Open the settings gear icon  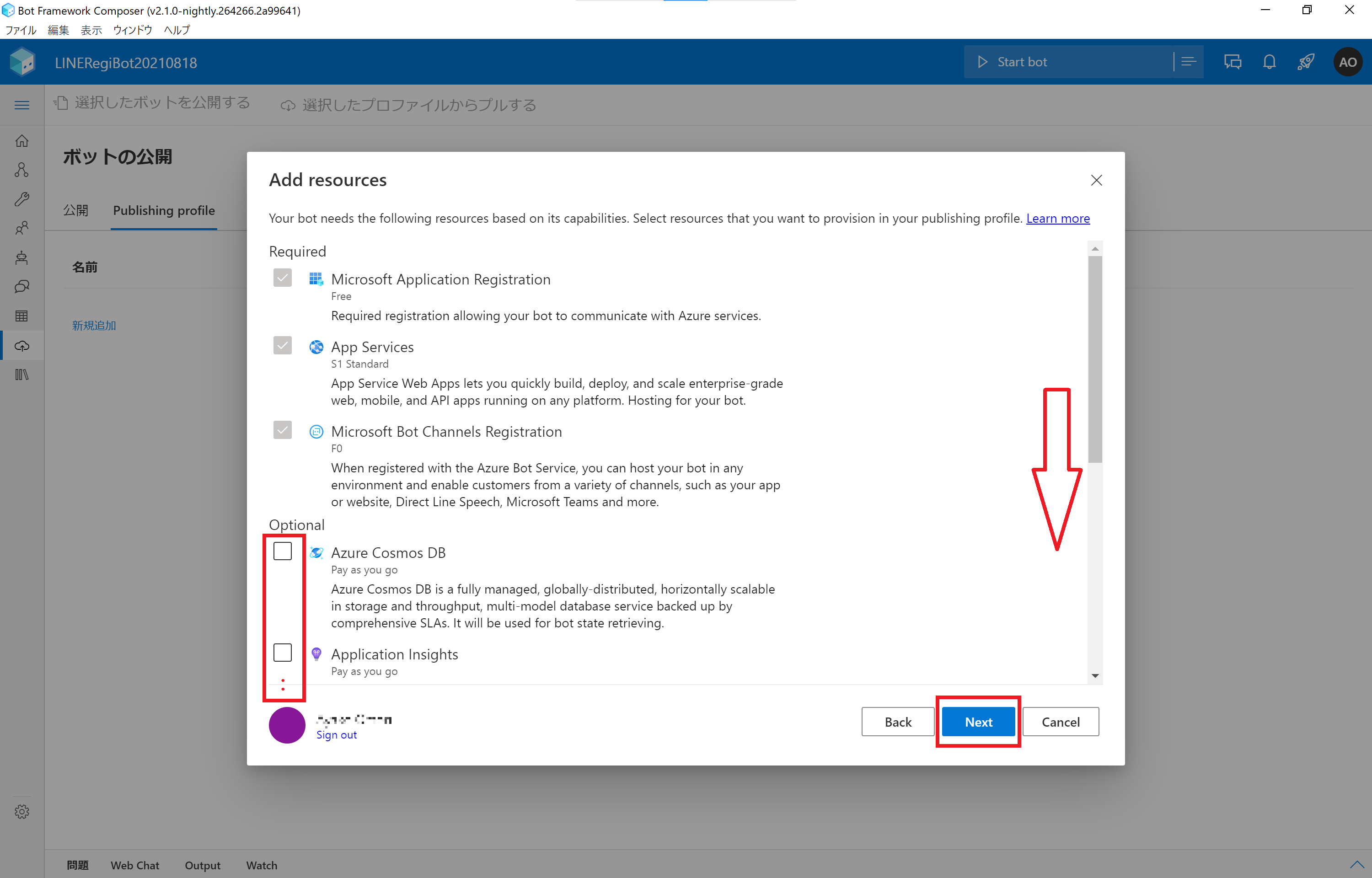point(21,811)
